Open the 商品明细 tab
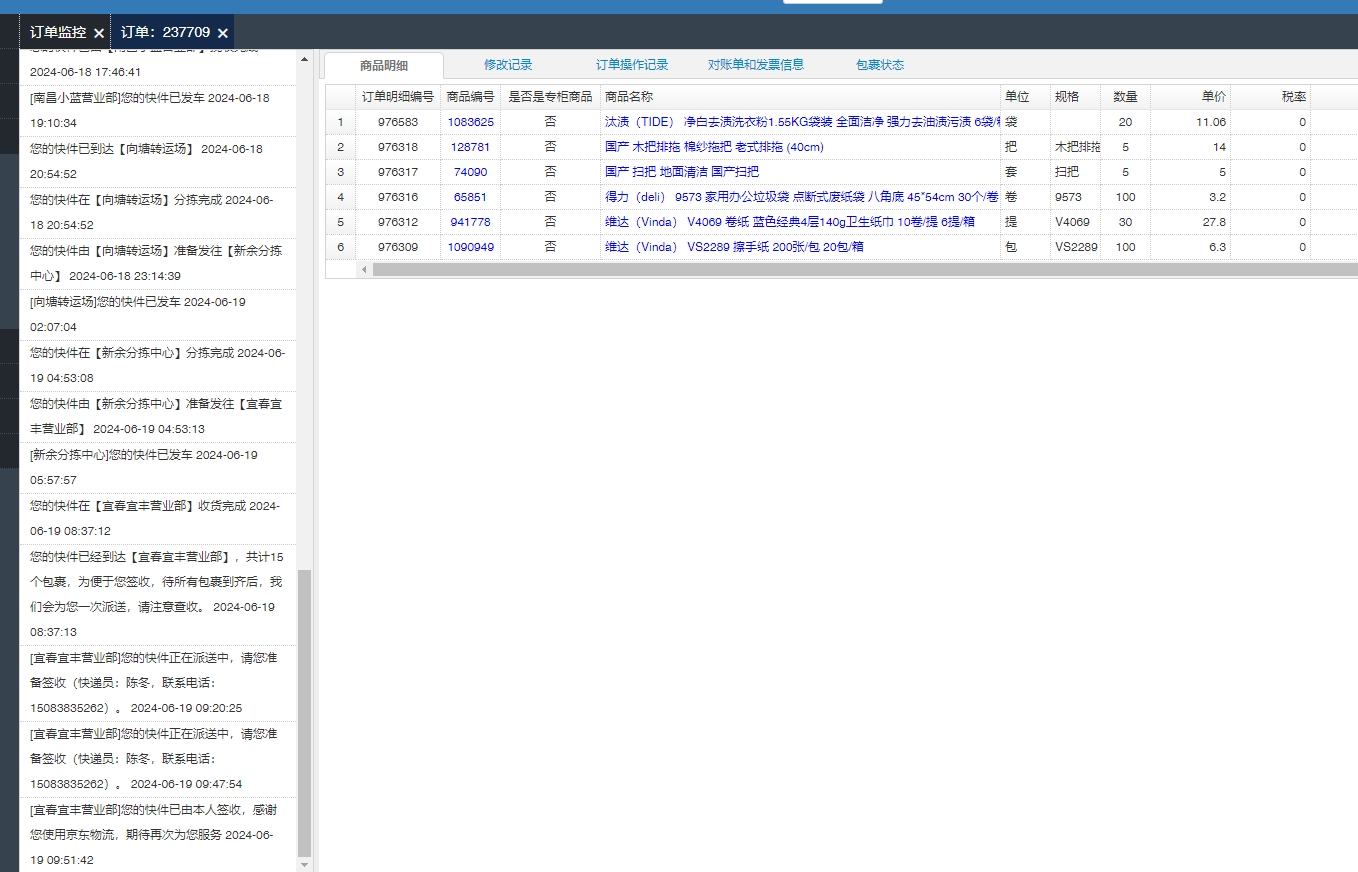 (384, 65)
